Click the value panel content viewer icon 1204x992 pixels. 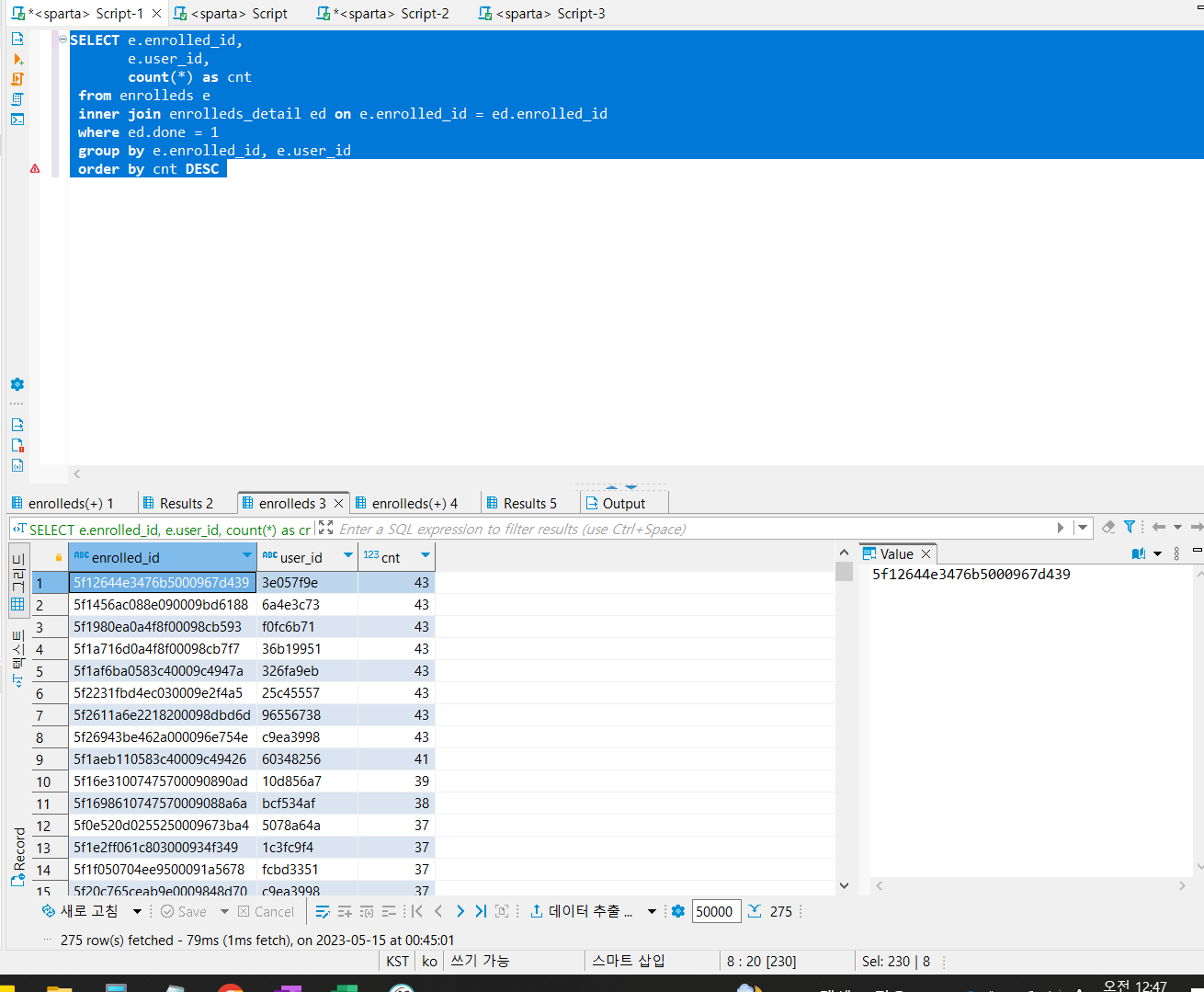coord(1139,553)
